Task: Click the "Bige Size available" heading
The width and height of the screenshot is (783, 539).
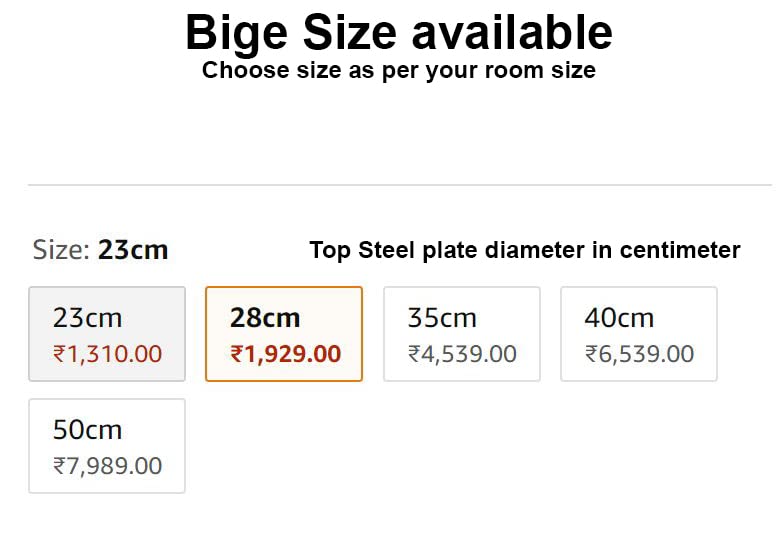Action: click(398, 33)
